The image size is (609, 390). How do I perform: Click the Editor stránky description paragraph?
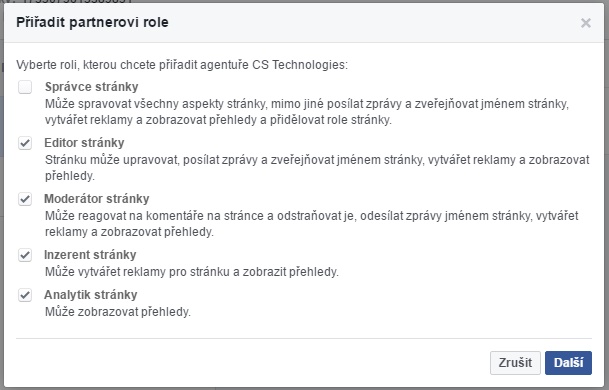(x=317, y=168)
